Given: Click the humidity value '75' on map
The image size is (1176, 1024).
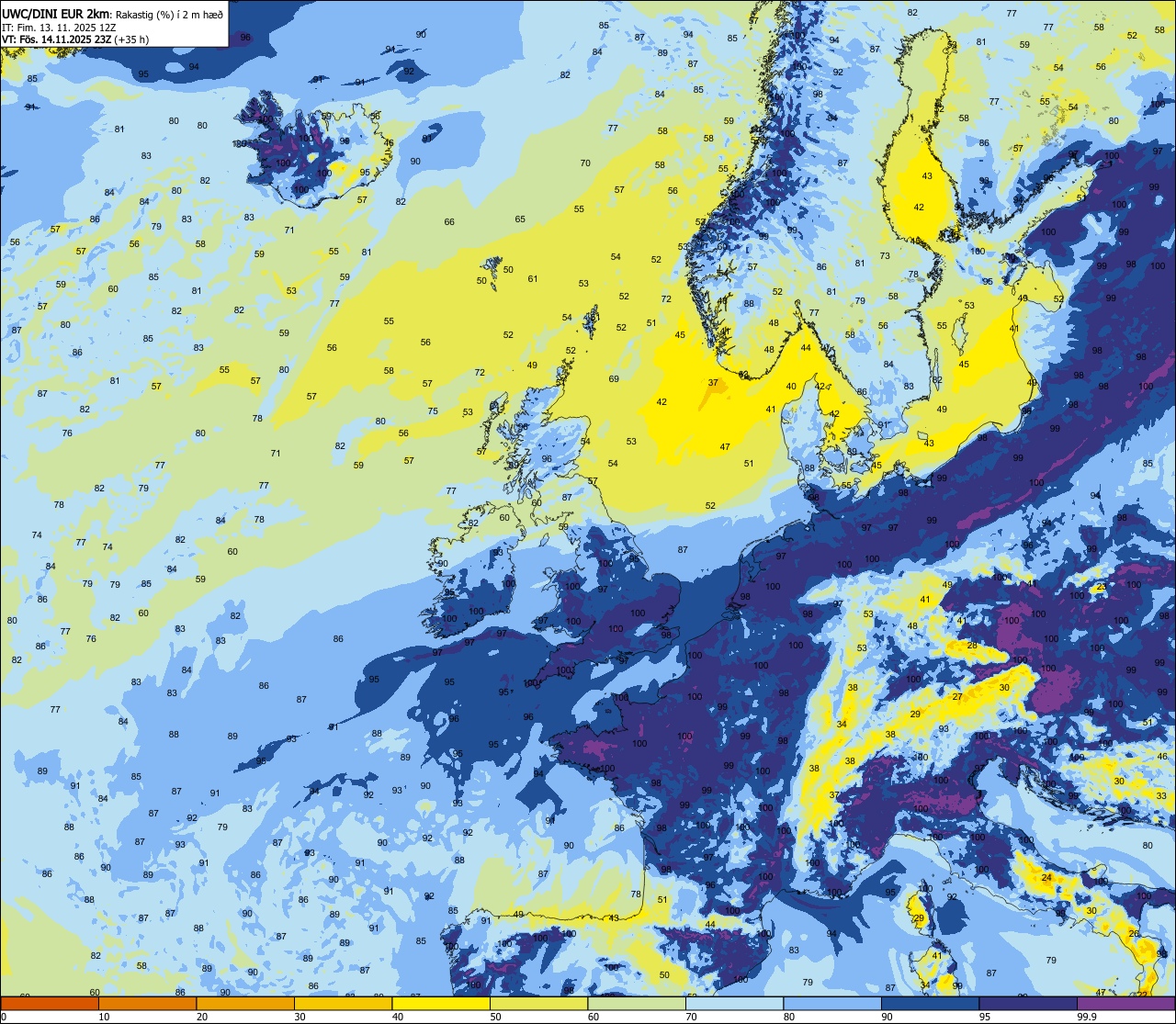Looking at the screenshot, I should tap(433, 411).
